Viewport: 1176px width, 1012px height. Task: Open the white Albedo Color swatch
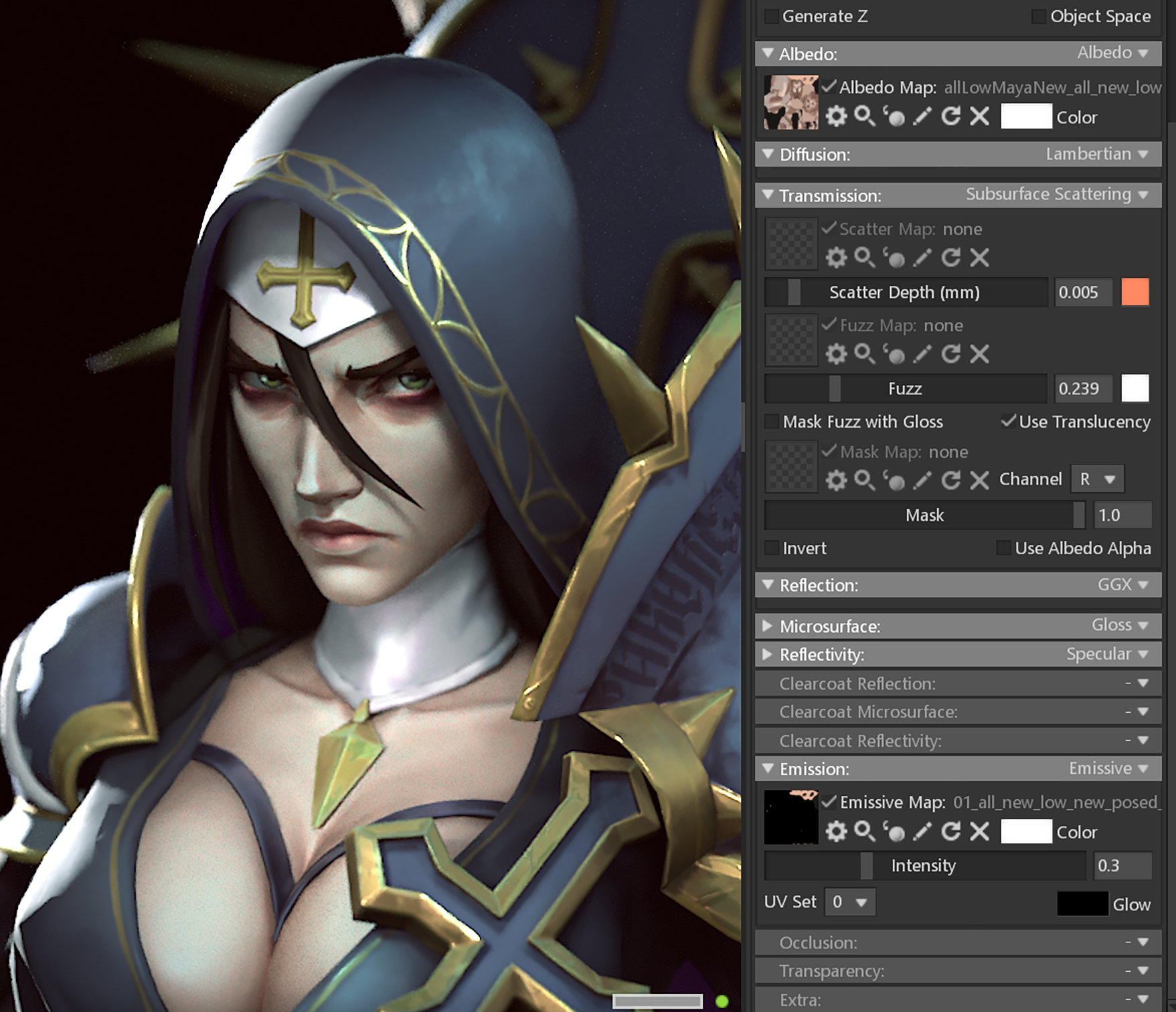pyautogui.click(x=1026, y=116)
